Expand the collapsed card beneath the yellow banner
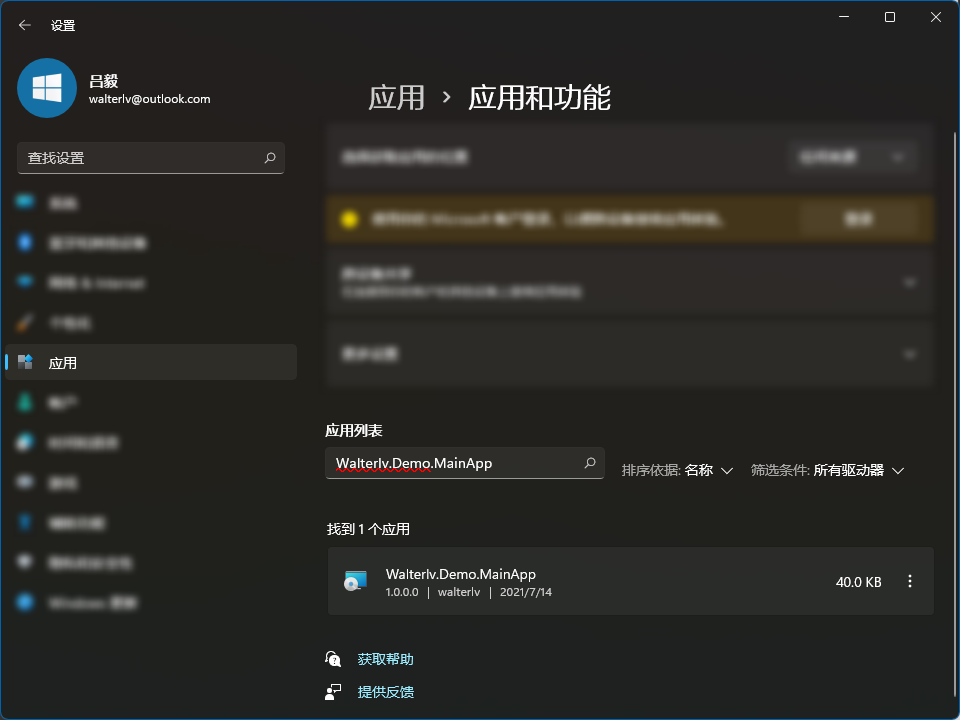This screenshot has width=960, height=720. click(909, 282)
